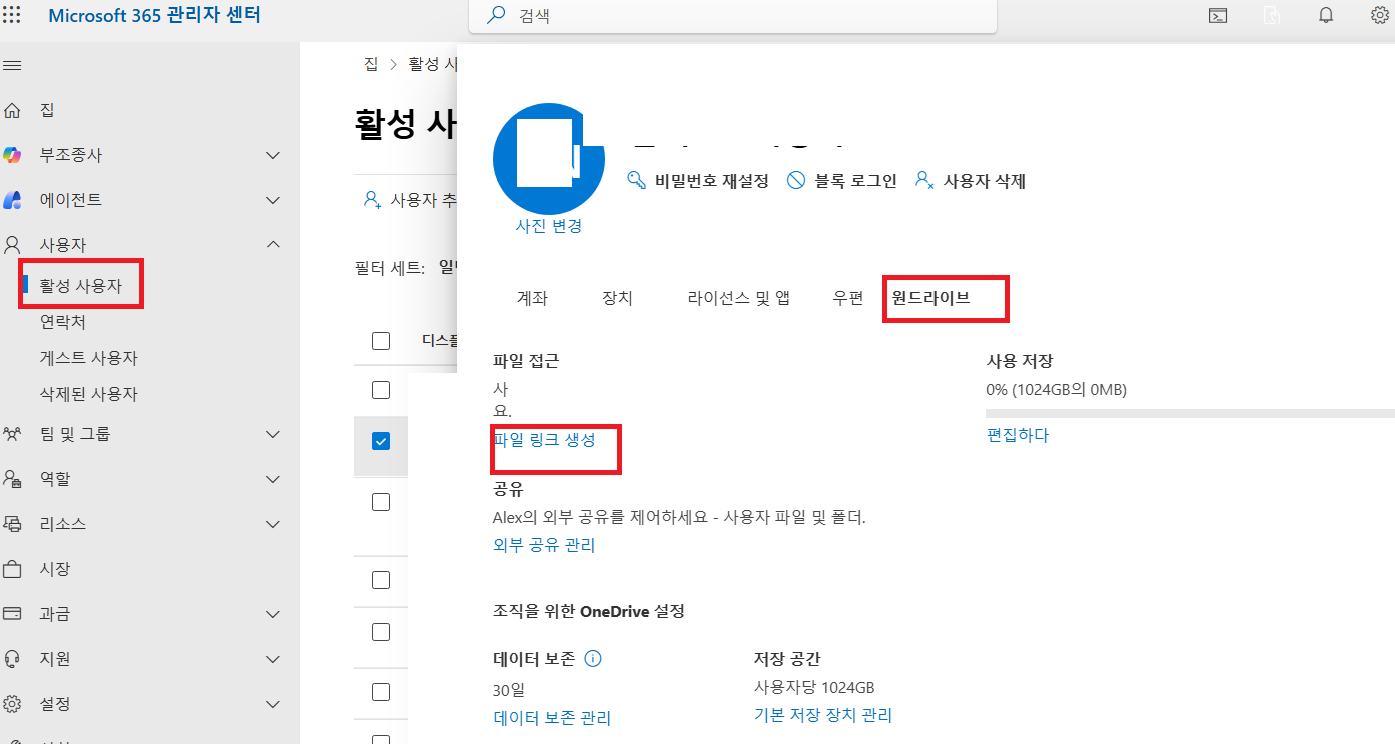Select 삭제된 사용자 in the sidebar
This screenshot has width=1395, height=744.
(88, 394)
